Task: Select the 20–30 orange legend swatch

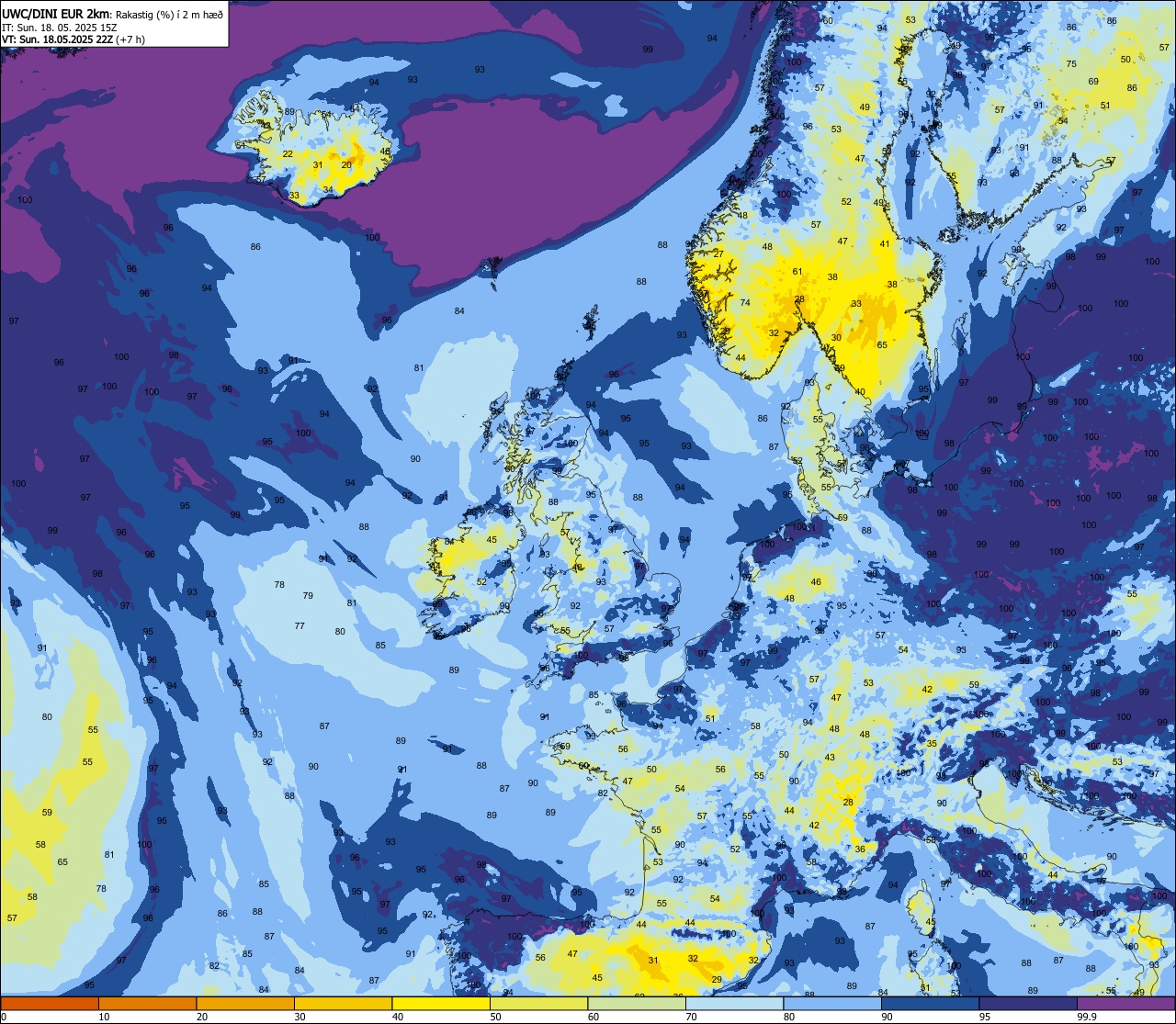Action: click(x=245, y=1003)
